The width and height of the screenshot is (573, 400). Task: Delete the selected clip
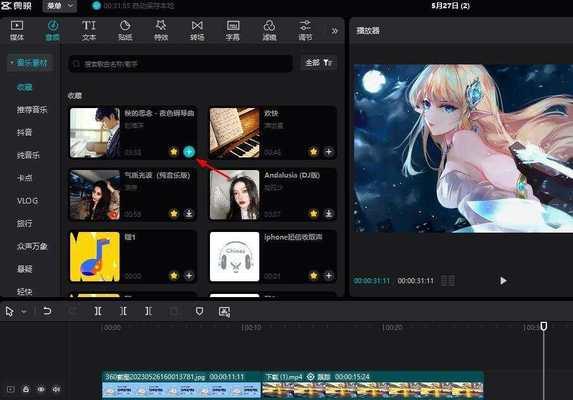tap(174, 311)
